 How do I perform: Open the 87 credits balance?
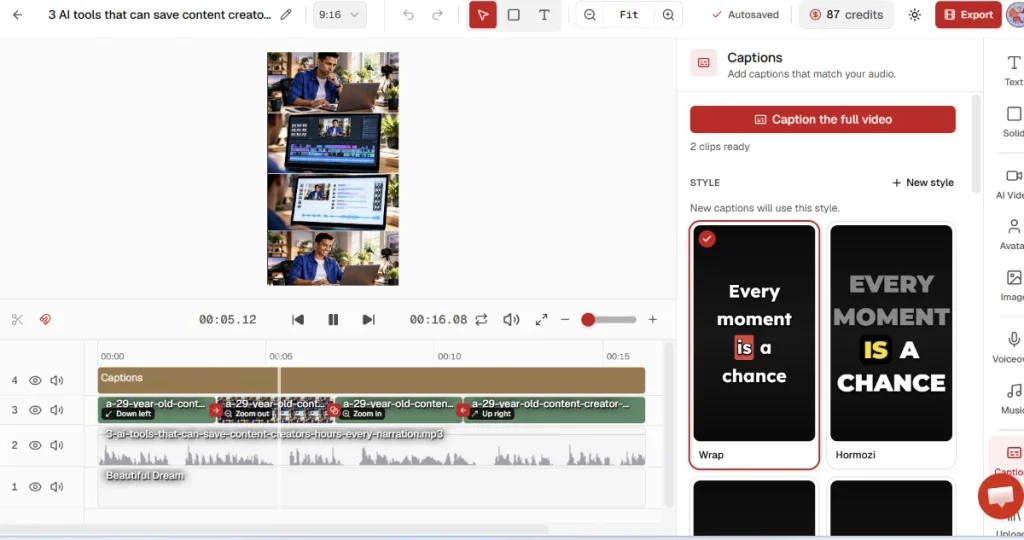(x=846, y=14)
